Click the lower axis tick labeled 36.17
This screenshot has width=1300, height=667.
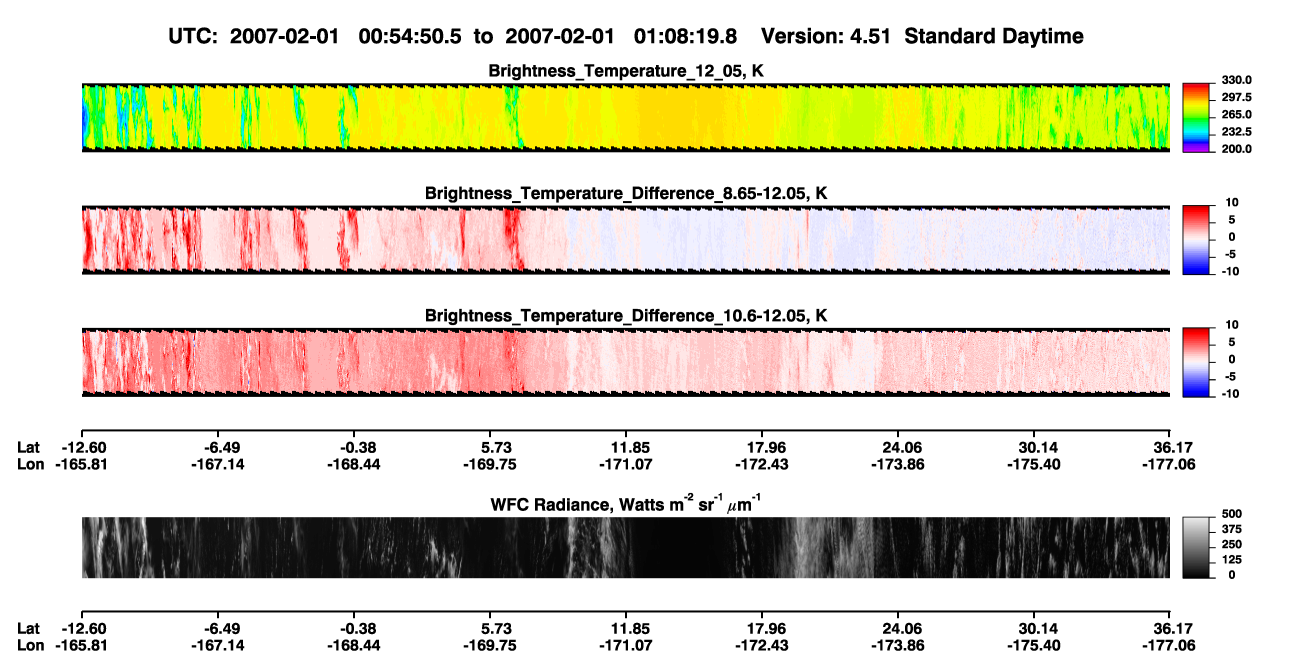(1170, 628)
